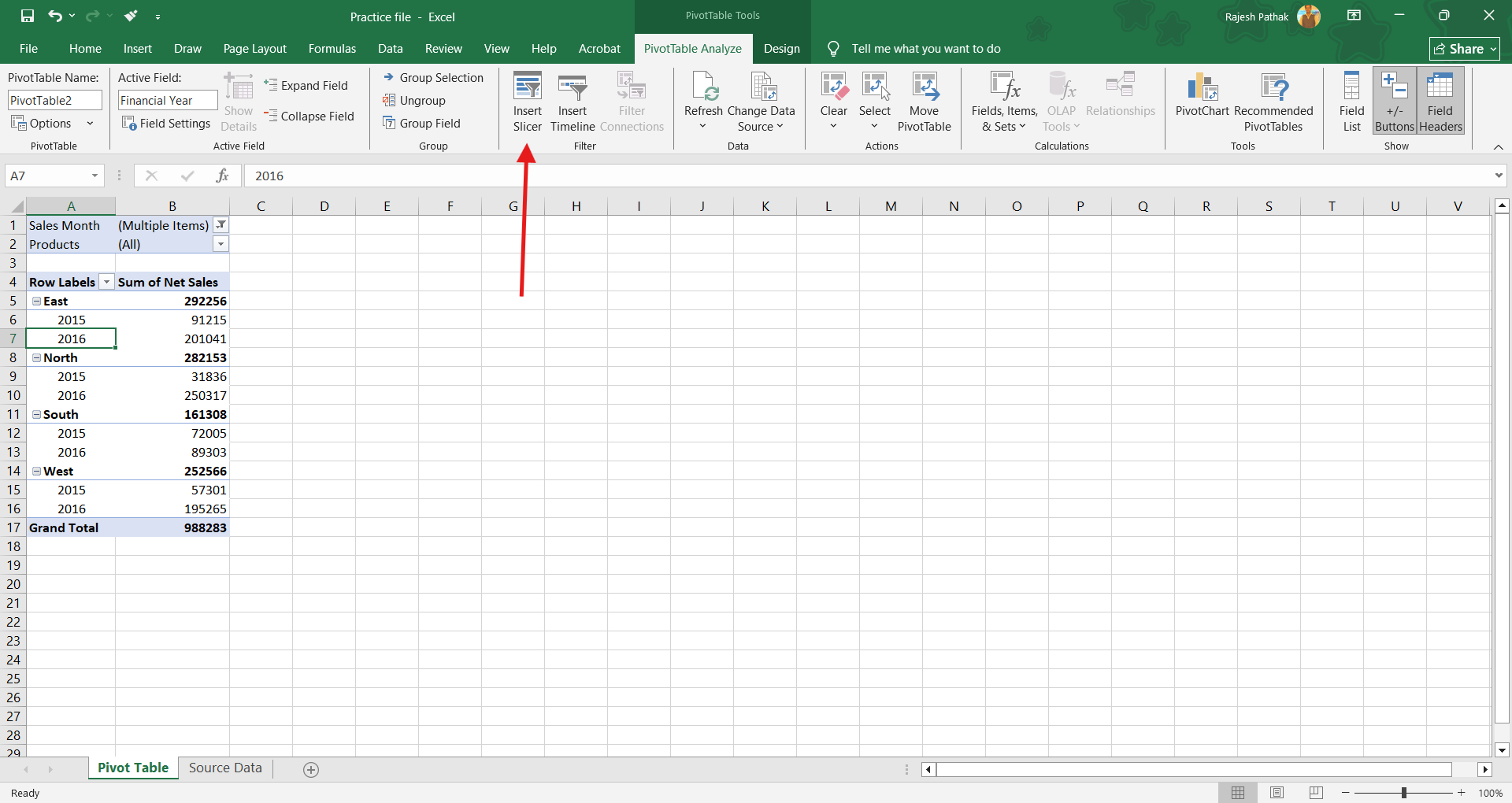
Task: Collapse the East row group
Action: pos(36,302)
